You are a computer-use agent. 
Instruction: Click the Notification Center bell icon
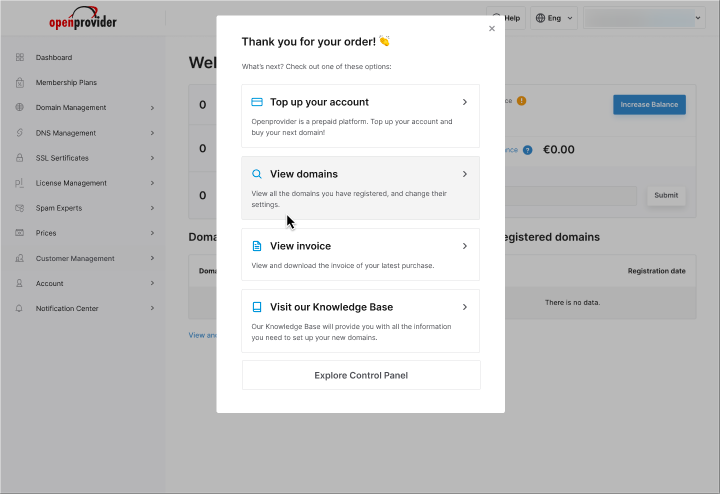pos(19,309)
